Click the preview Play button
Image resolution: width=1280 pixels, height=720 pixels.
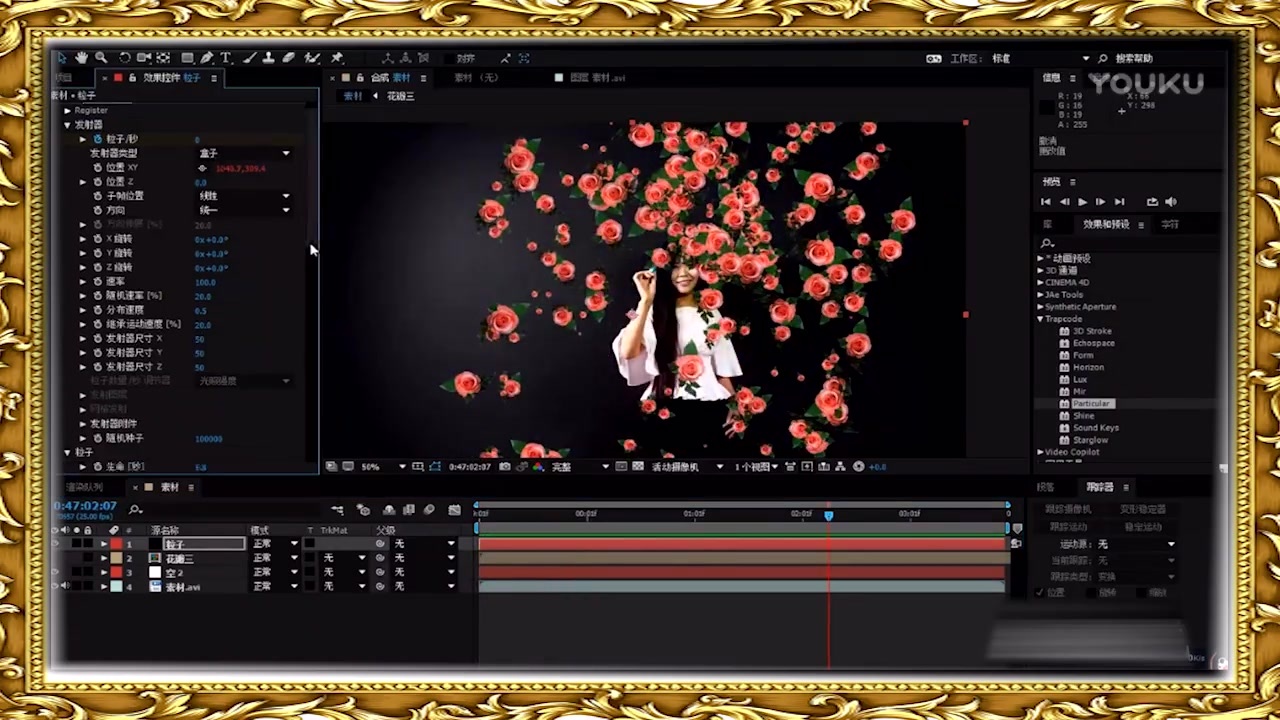1082,202
